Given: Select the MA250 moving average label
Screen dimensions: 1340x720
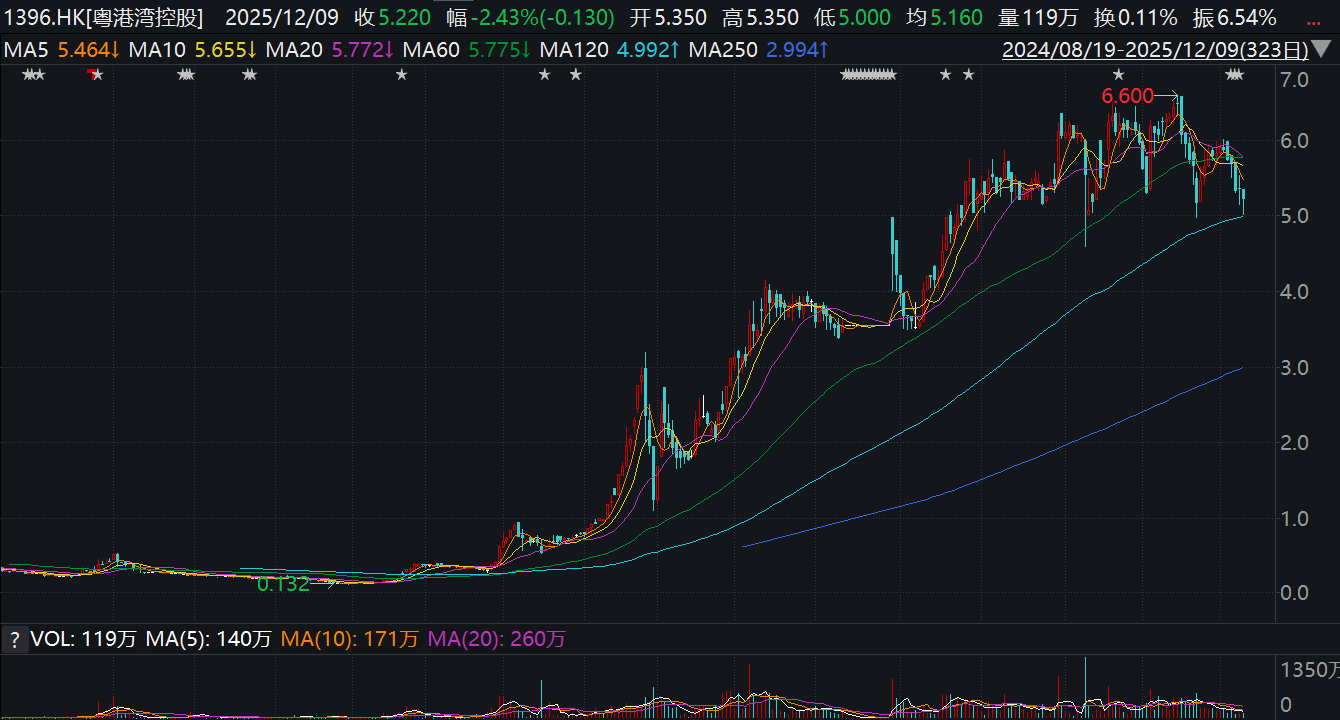Looking at the screenshot, I should pos(722,49).
